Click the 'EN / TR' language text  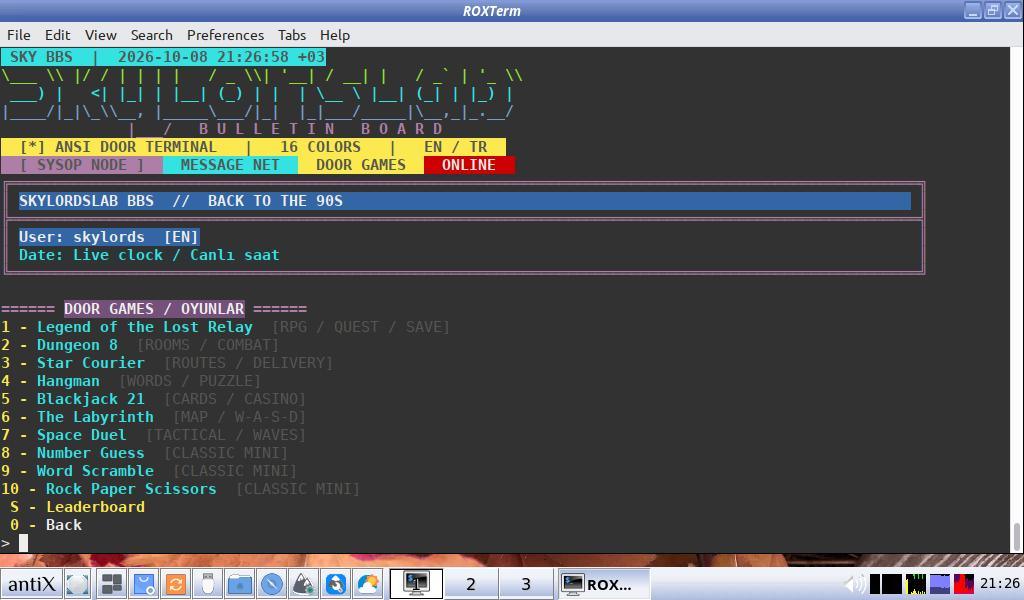tap(456, 147)
